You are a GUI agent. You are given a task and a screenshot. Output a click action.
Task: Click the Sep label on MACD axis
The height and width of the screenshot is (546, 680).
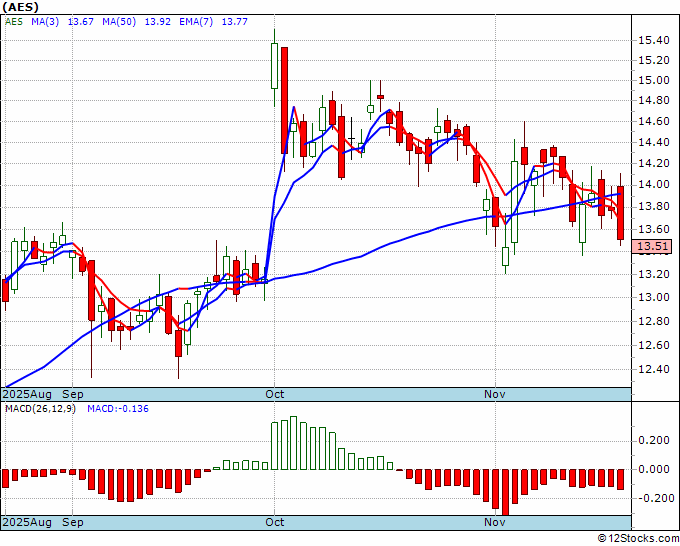click(x=73, y=522)
